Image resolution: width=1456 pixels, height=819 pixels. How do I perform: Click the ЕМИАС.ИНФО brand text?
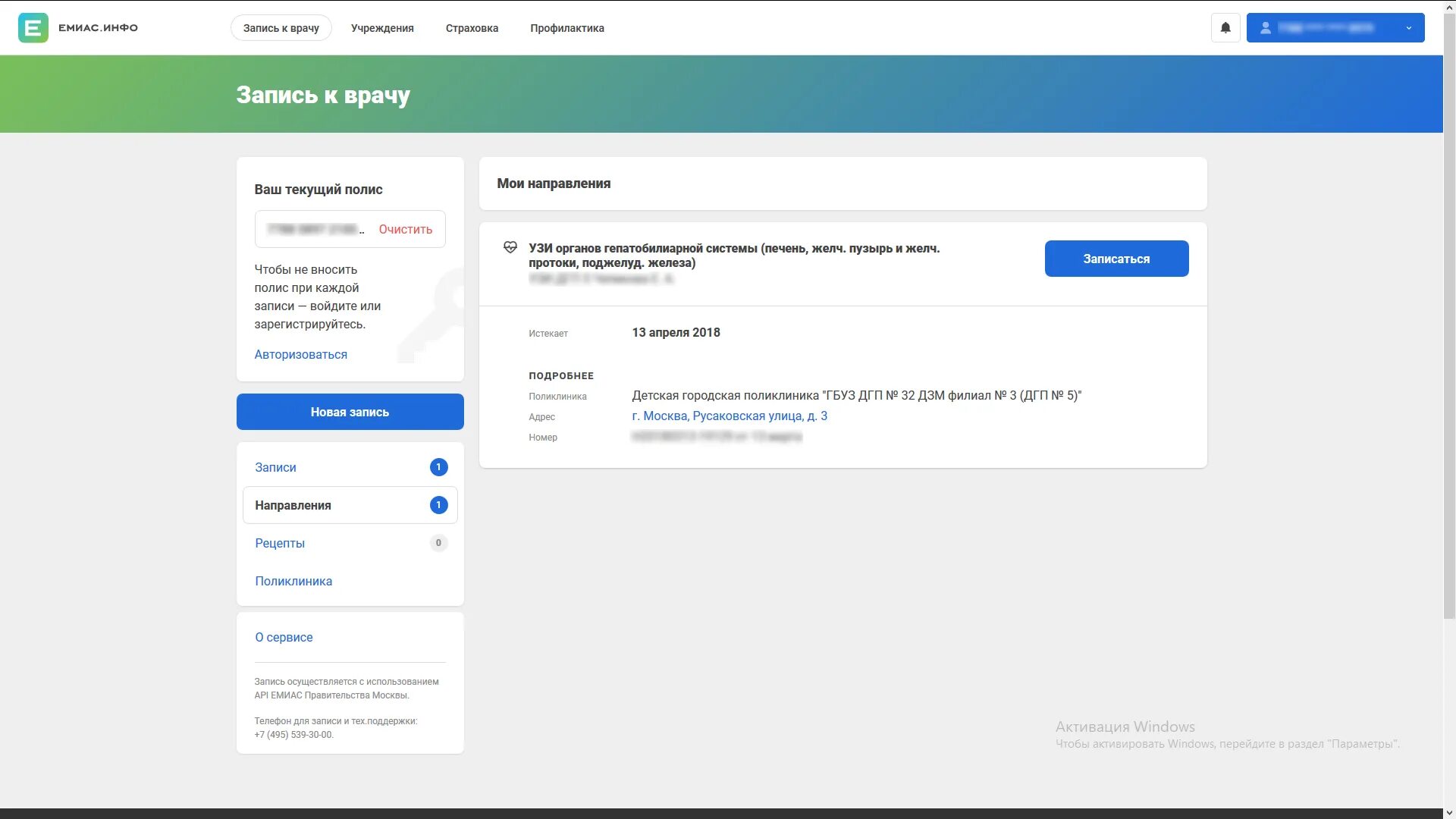tap(99, 28)
